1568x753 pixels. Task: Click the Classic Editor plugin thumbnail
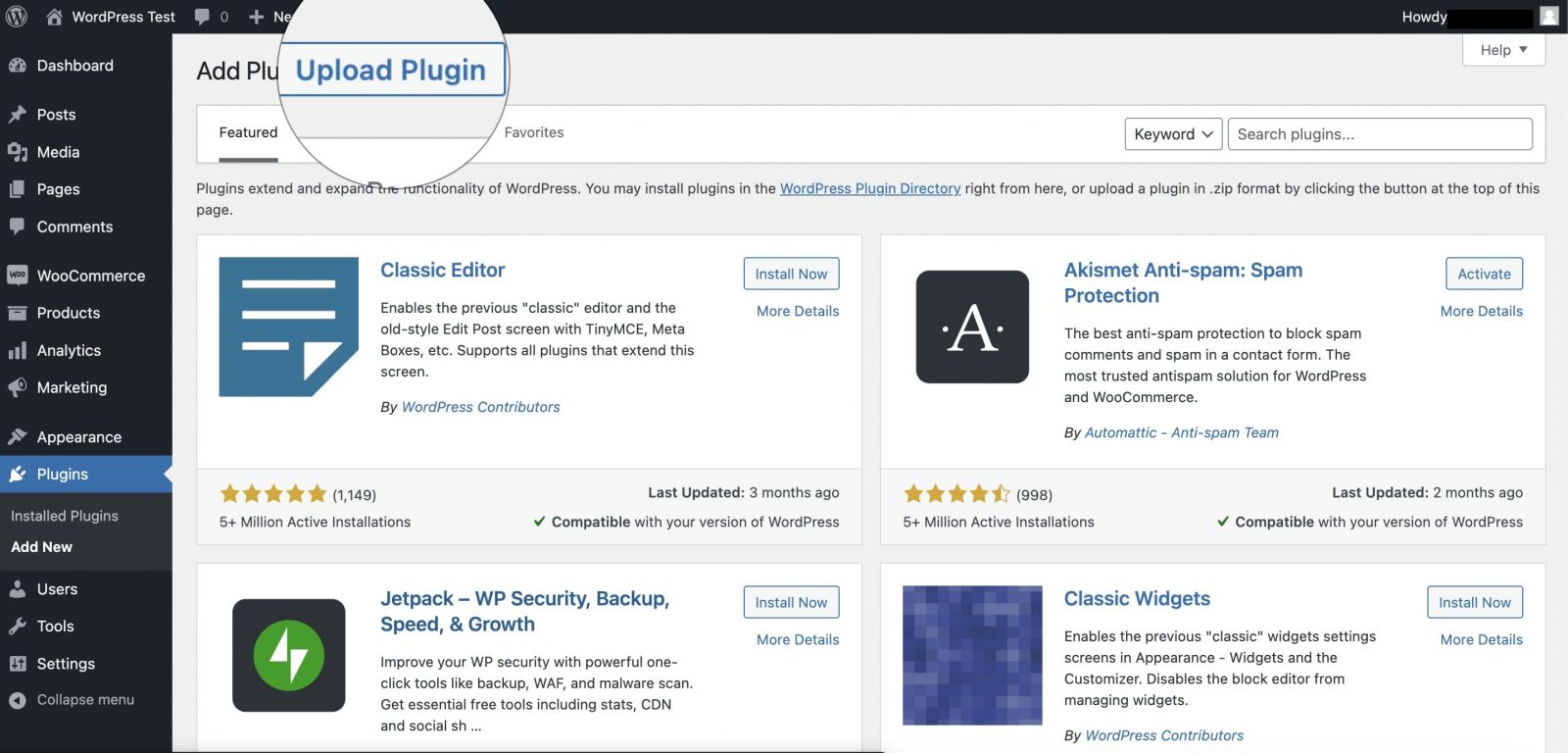[x=288, y=326]
